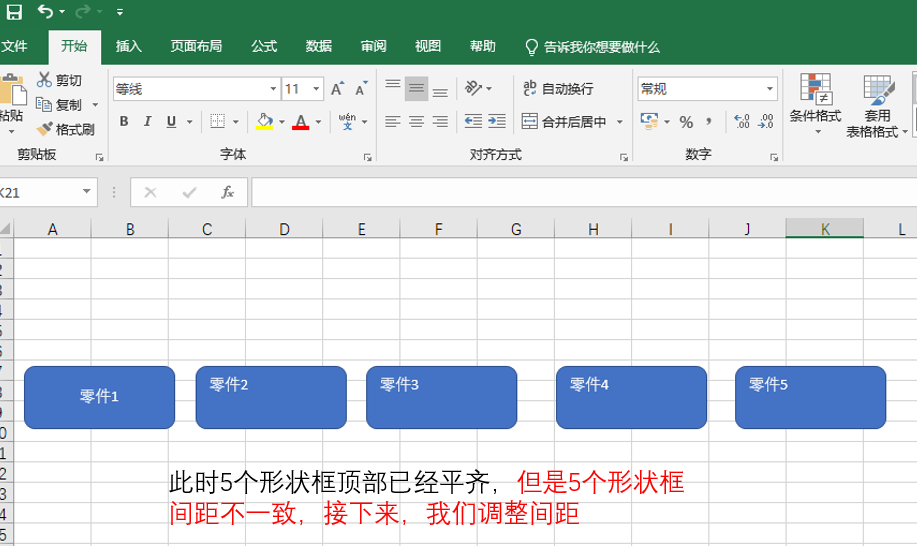Open font settings dialog launcher in 字体 group
The image size is (917, 549).
[368, 157]
